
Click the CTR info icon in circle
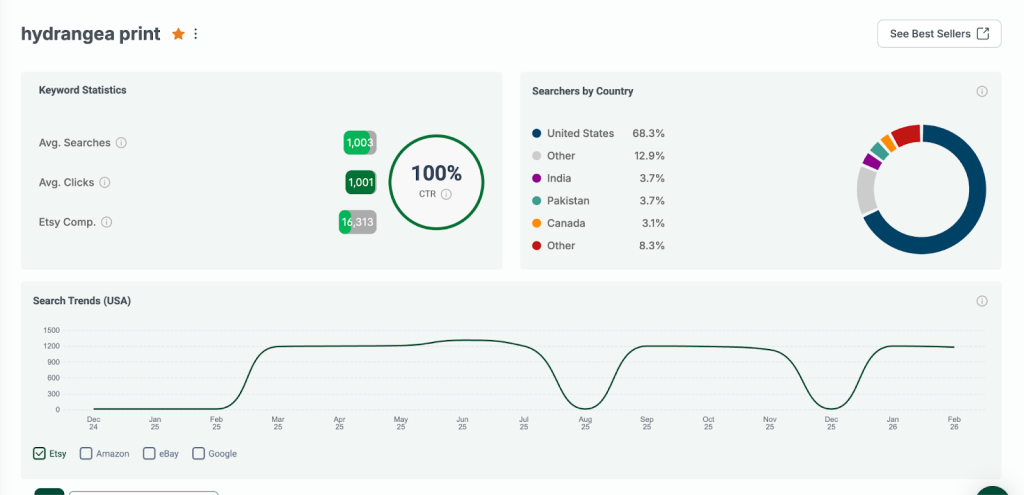point(447,194)
